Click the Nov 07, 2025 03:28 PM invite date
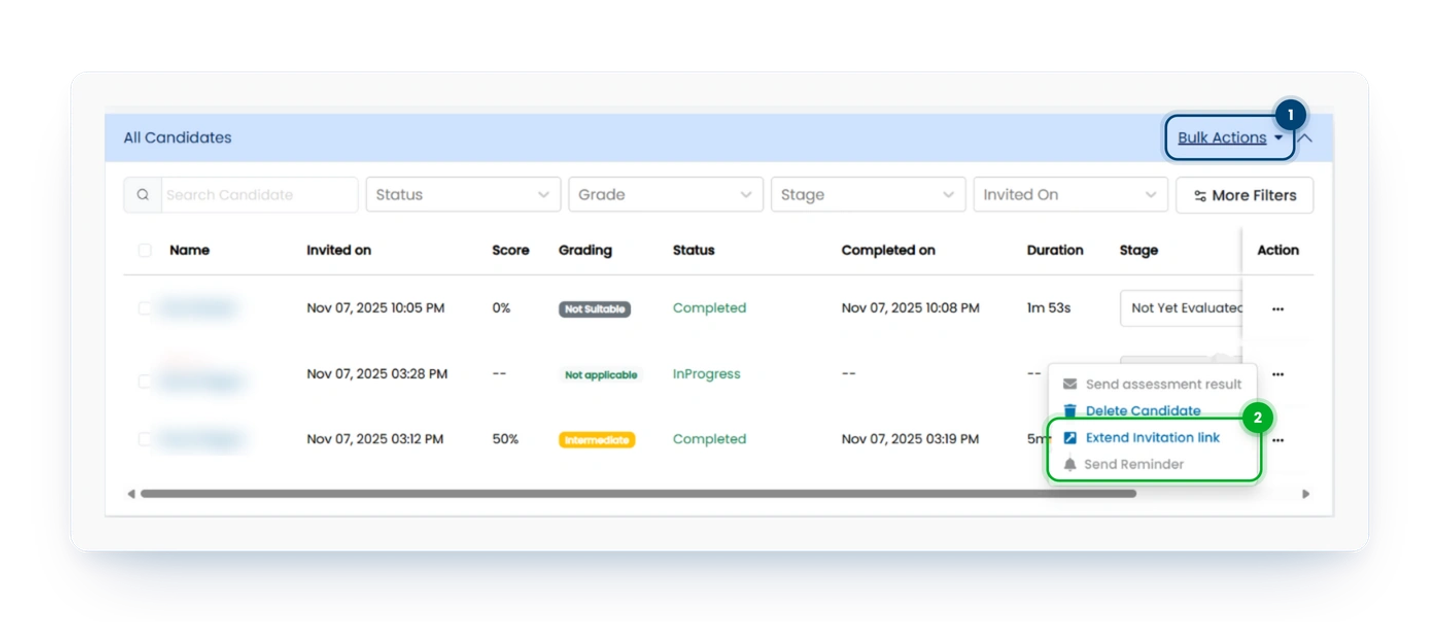This screenshot has width=1440, height=622. (x=377, y=374)
